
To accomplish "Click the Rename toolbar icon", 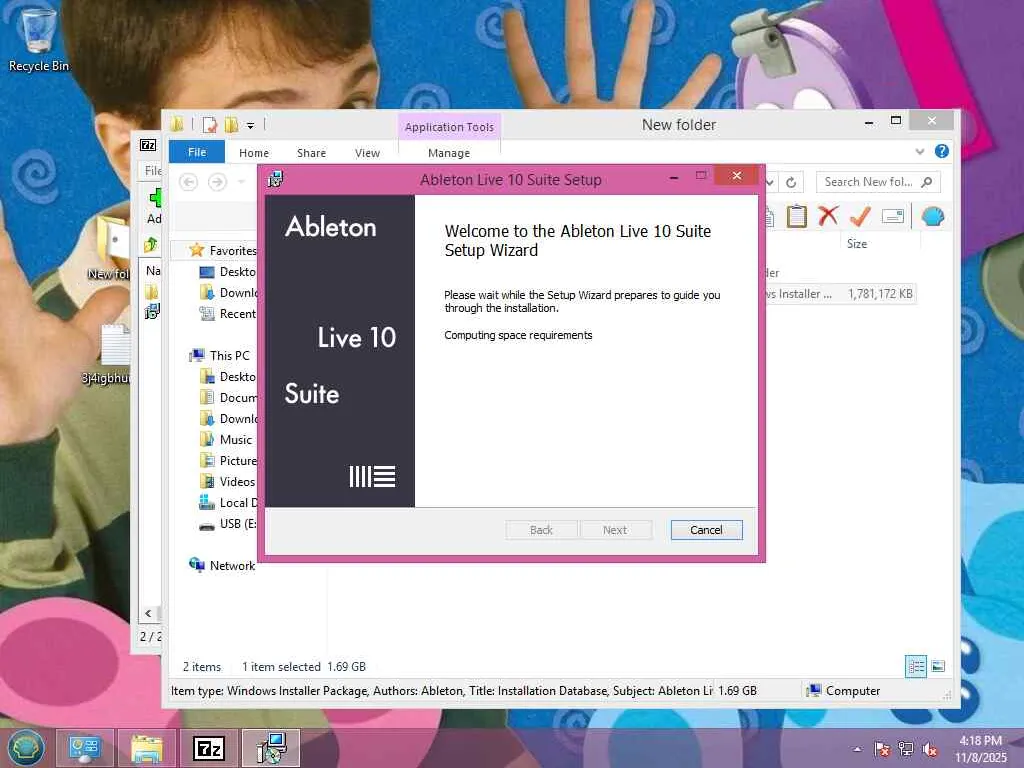I will [x=893, y=216].
